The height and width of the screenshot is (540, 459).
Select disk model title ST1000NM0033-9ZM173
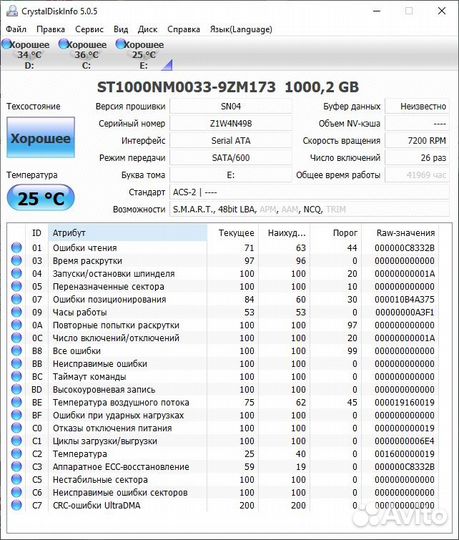point(186,87)
